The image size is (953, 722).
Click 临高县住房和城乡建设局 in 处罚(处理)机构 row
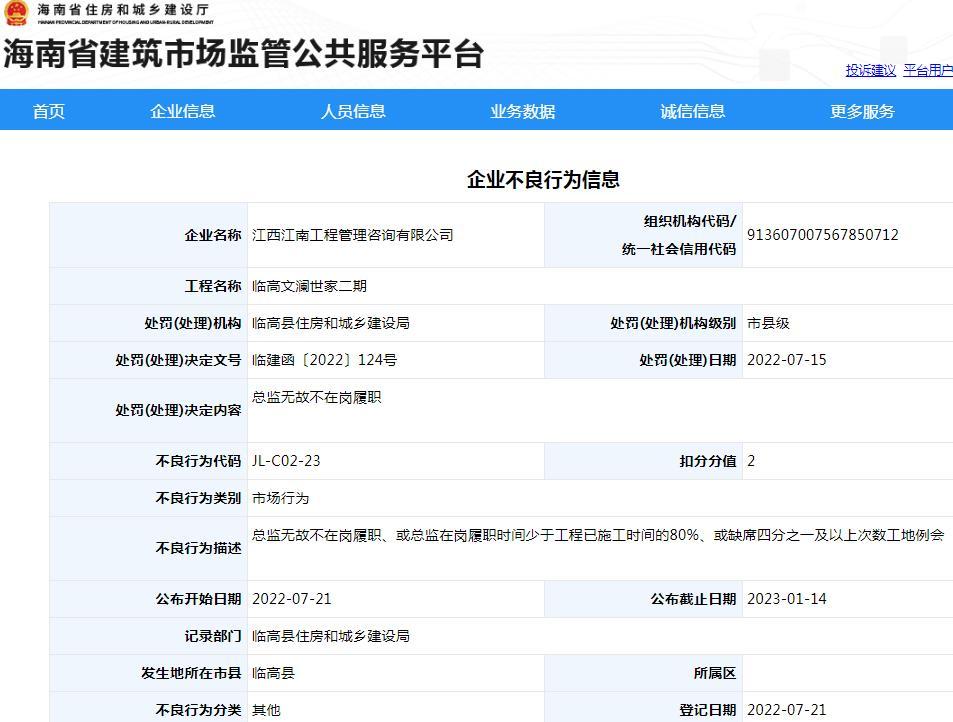tap(331, 323)
